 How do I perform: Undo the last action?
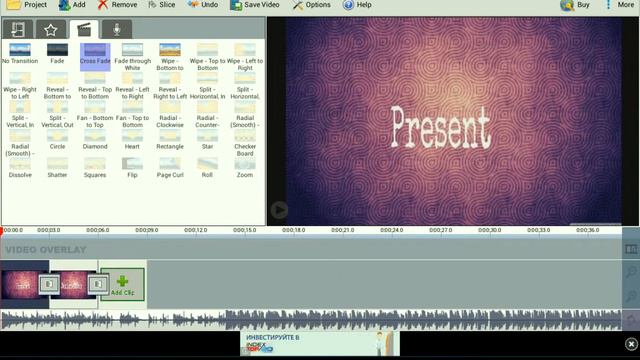(x=203, y=5)
